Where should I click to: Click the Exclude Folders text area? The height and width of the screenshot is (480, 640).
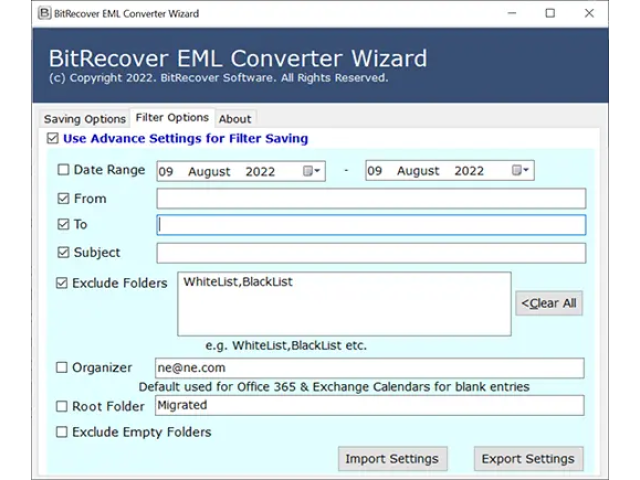(344, 304)
